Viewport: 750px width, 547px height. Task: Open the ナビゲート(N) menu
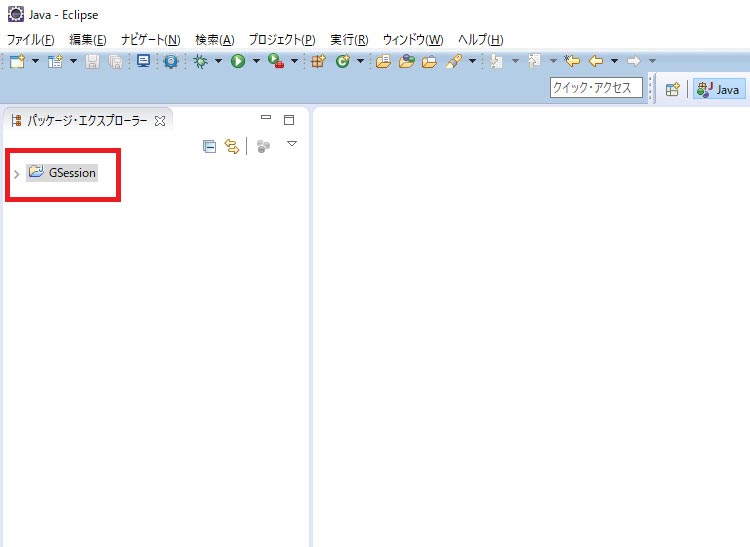[x=151, y=40]
